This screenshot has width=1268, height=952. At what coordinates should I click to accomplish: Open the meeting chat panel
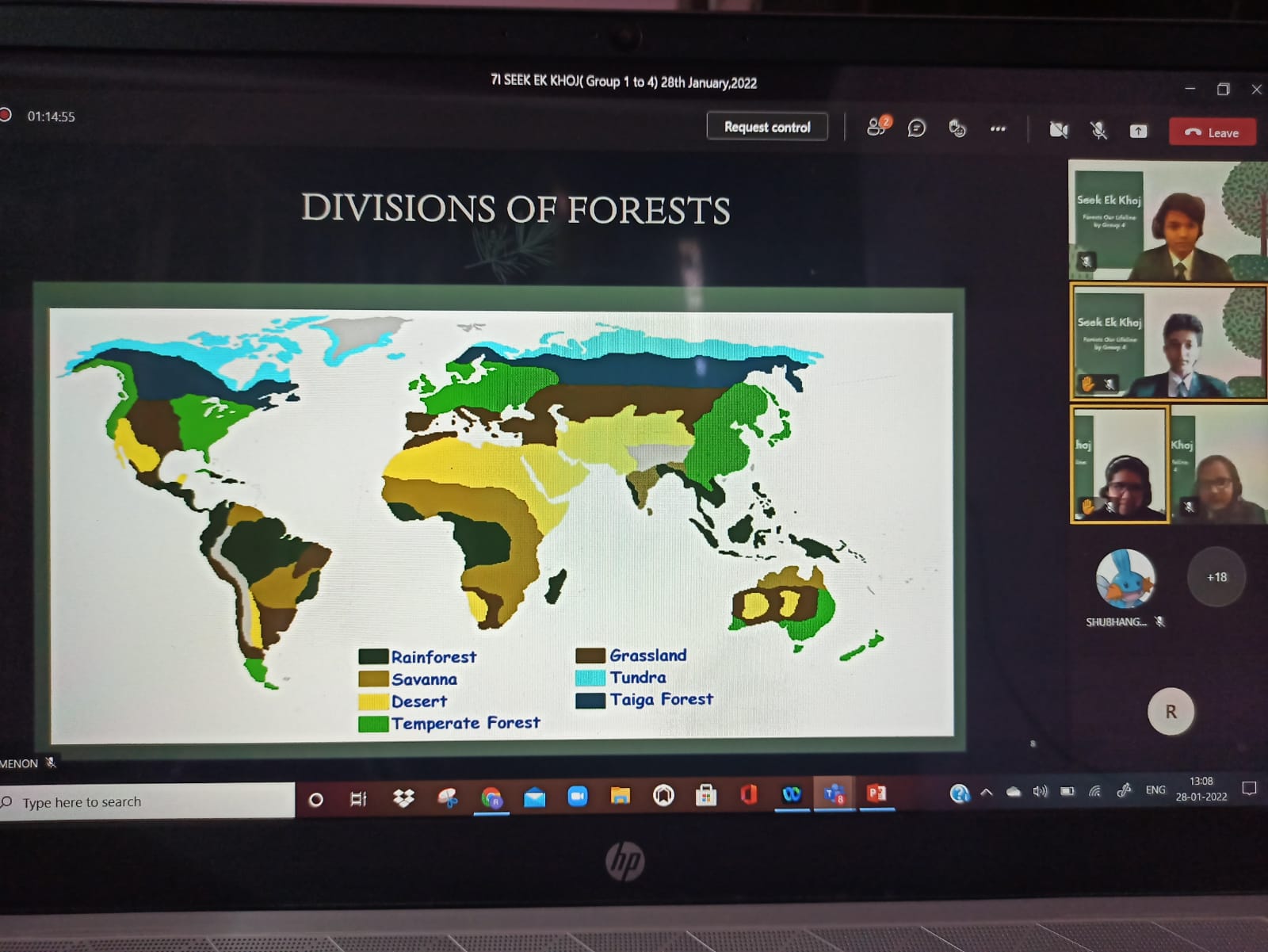click(x=917, y=128)
